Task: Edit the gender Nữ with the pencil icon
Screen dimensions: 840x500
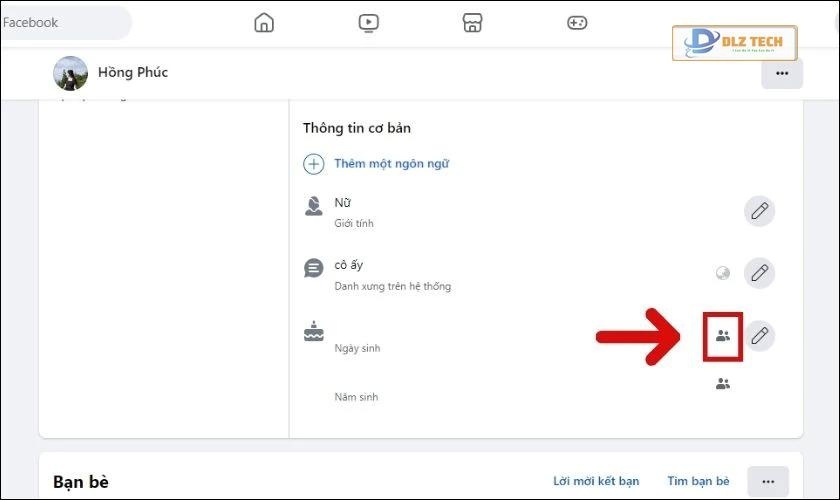Action: 759,211
